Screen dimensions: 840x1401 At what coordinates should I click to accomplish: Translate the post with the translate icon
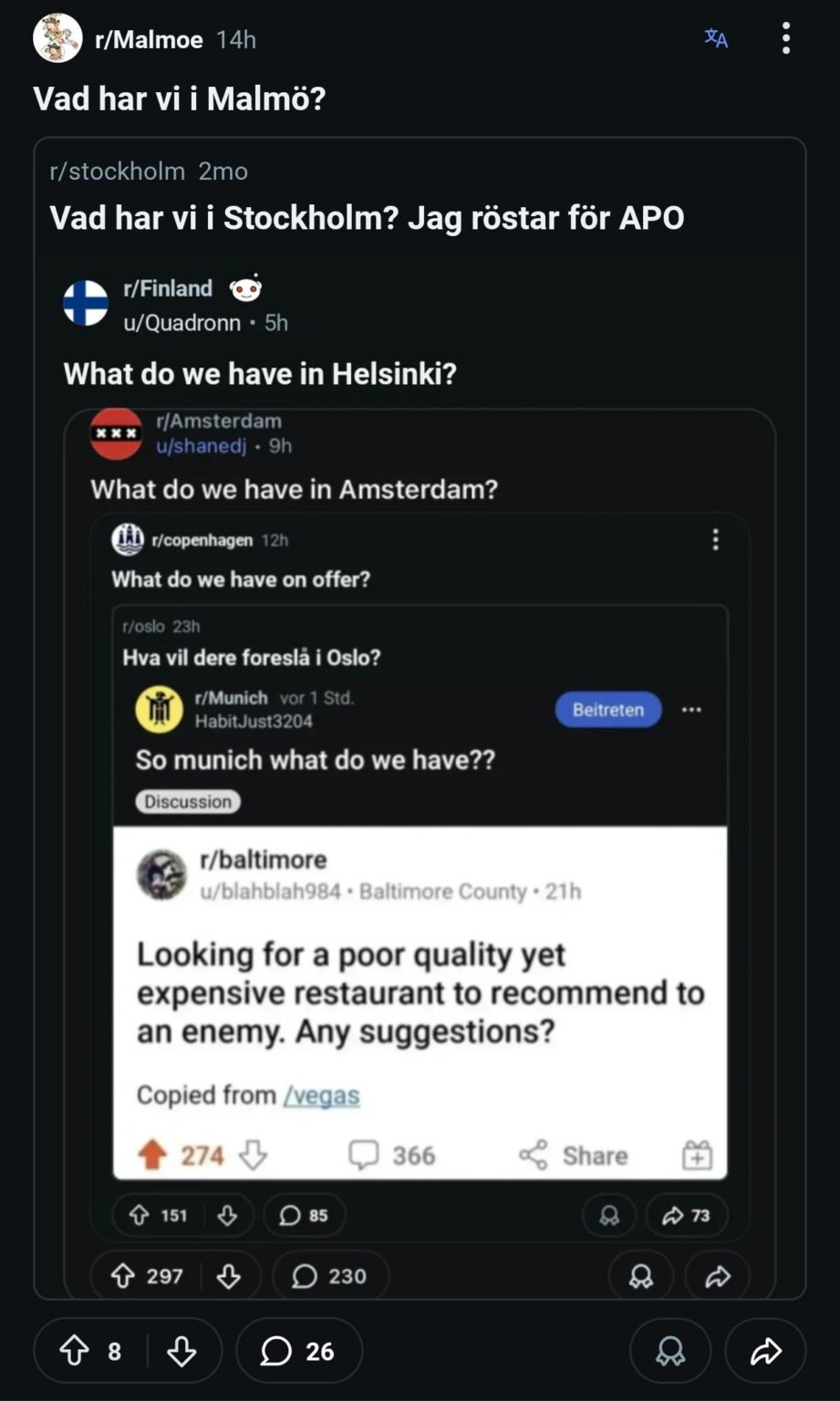[716, 38]
